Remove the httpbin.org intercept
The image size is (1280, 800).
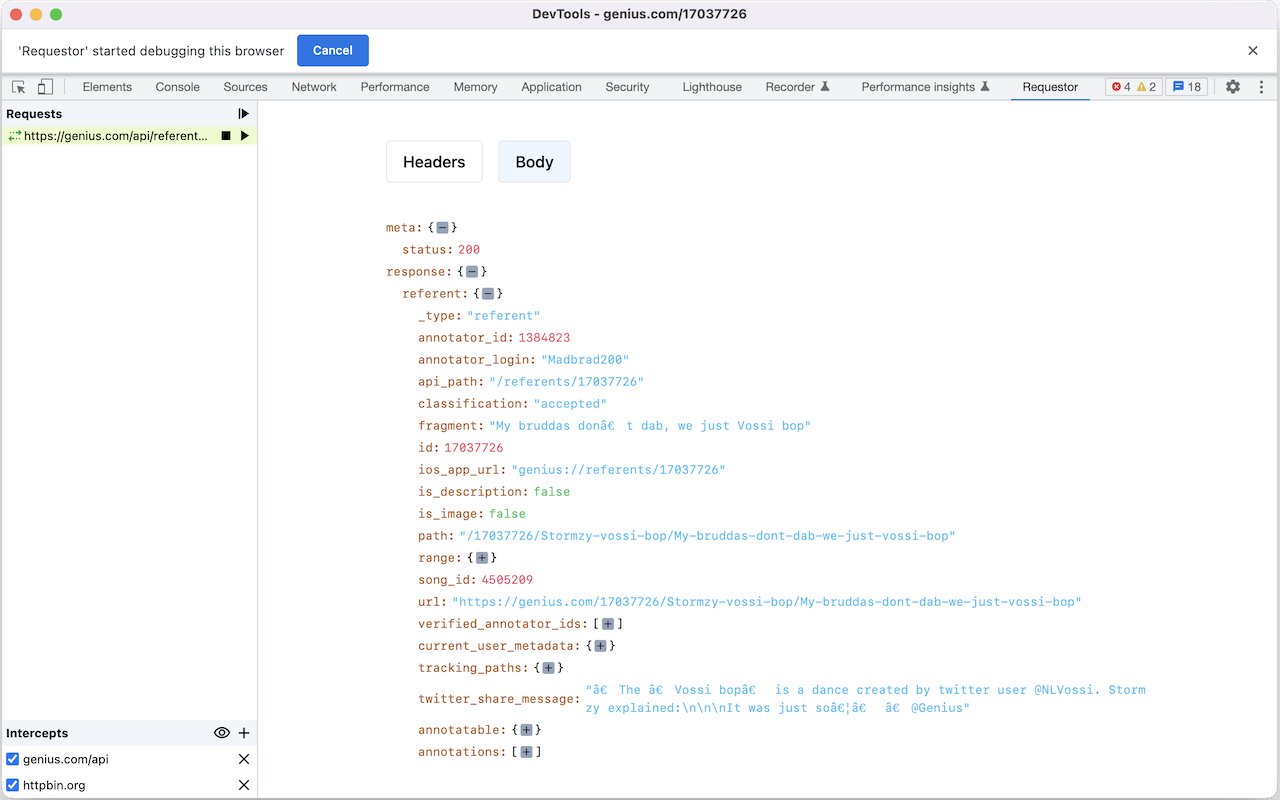click(244, 785)
